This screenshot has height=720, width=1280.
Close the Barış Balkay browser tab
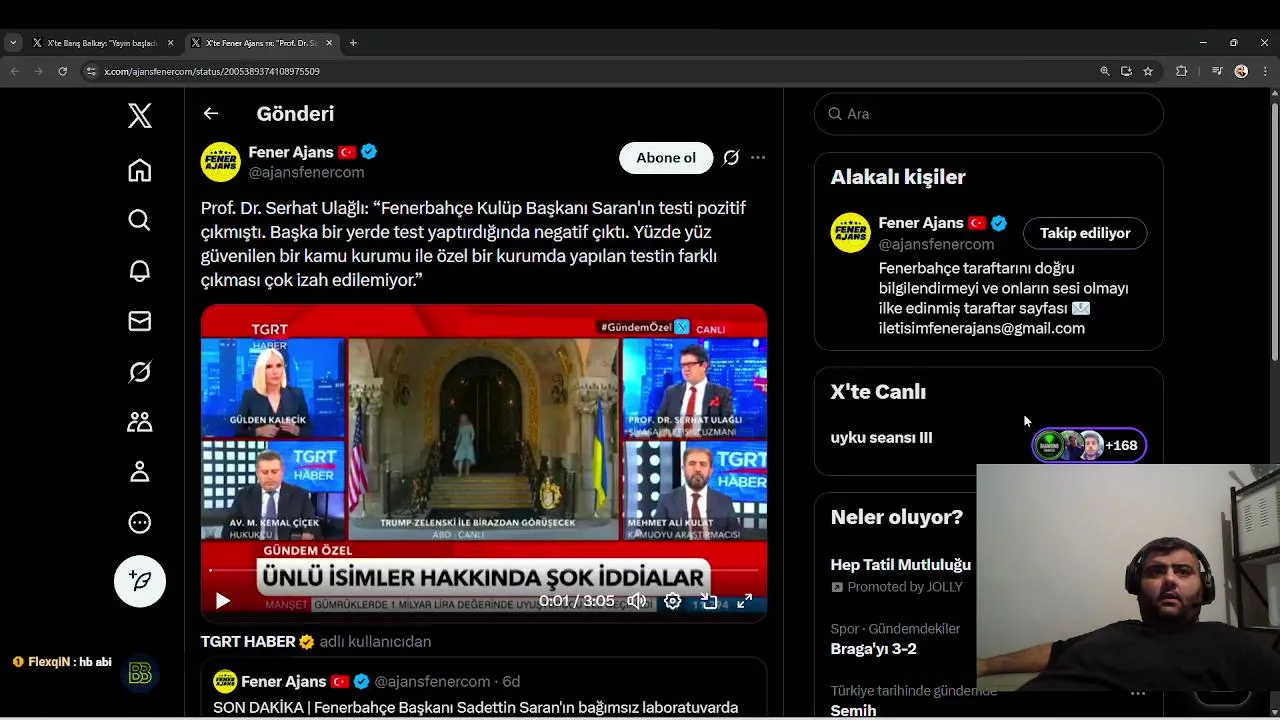[x=170, y=43]
